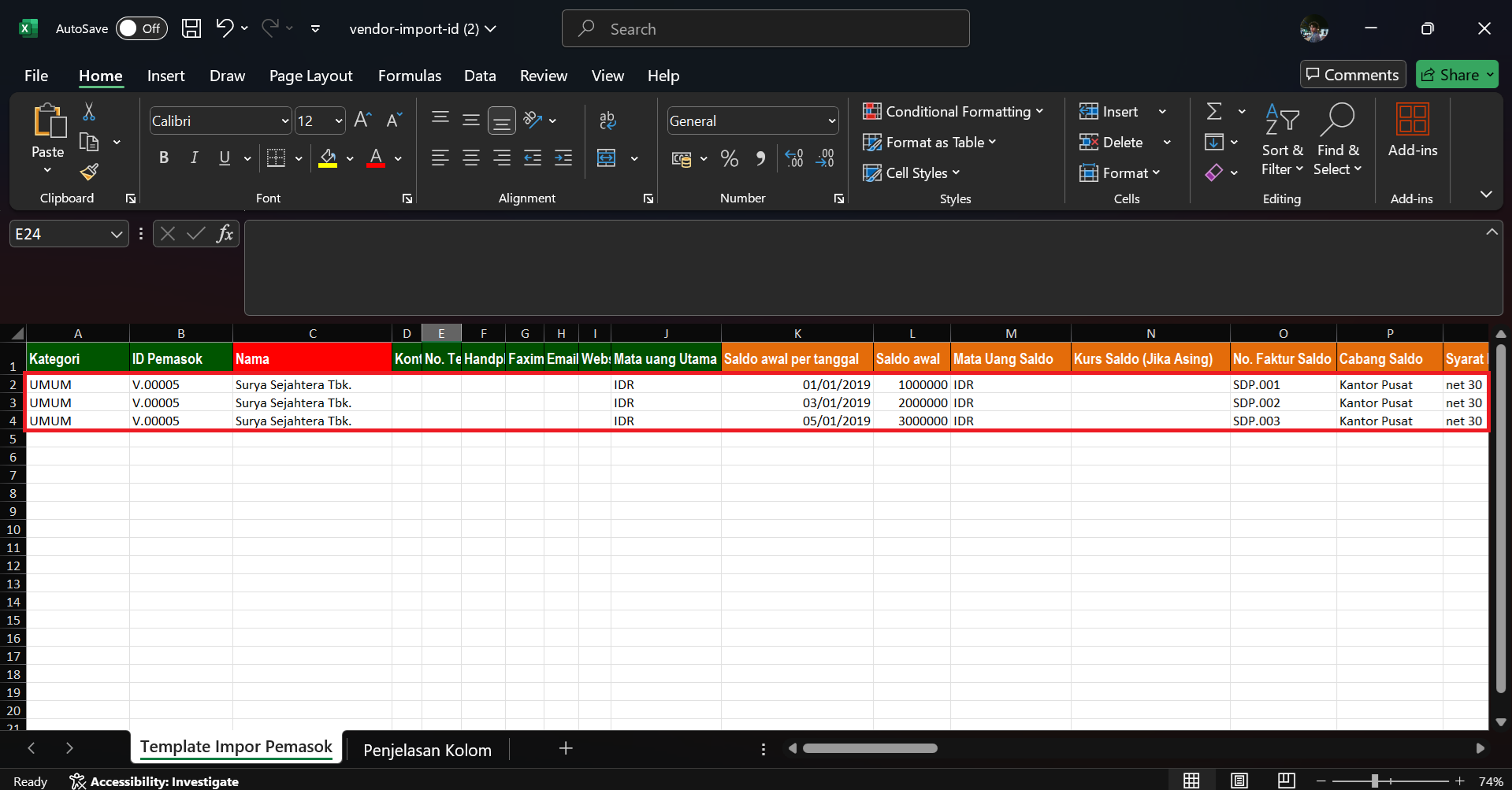Click the Percent Style icon
The image size is (1512, 790).
(730, 158)
